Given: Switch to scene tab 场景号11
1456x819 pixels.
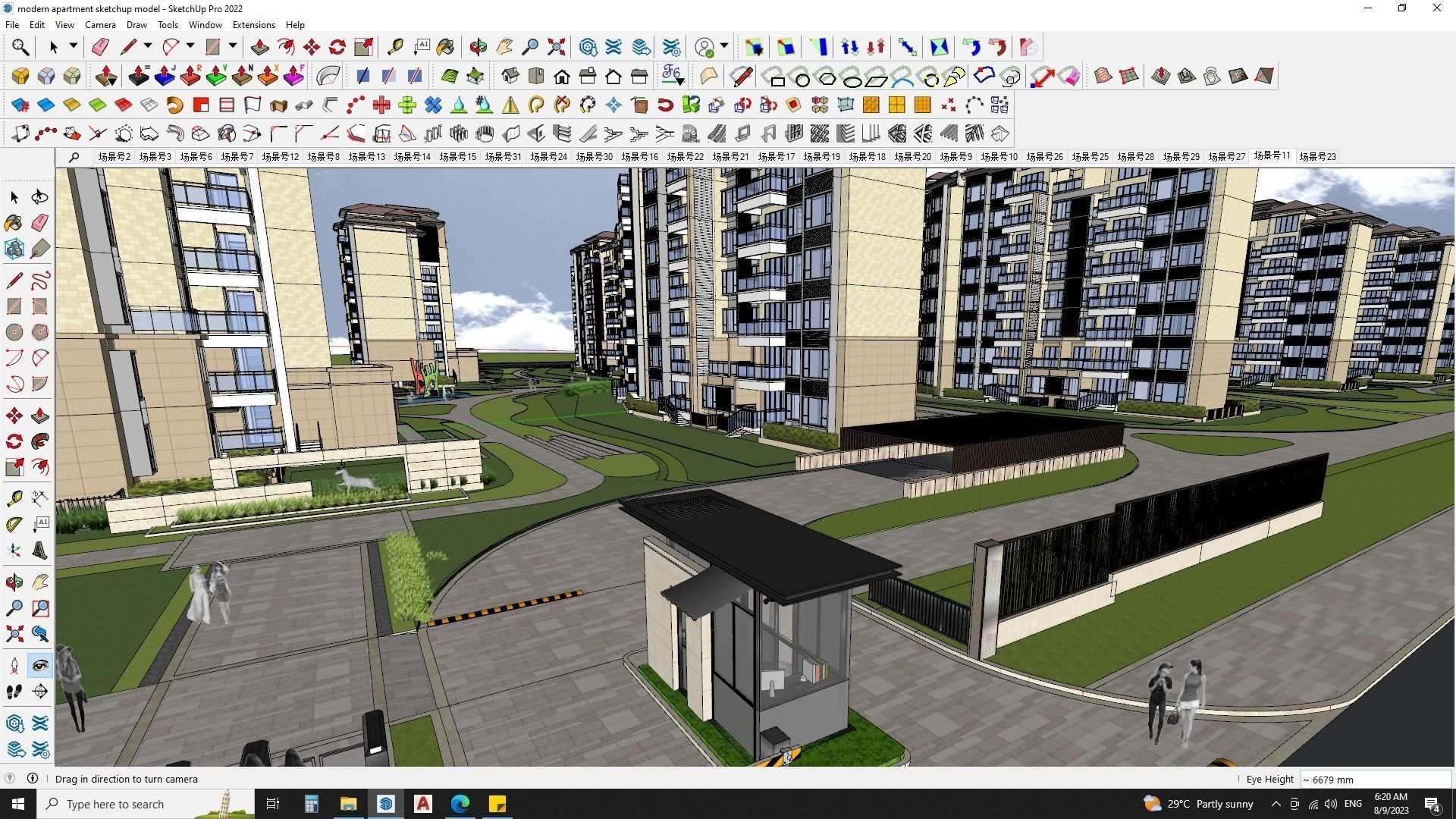Looking at the screenshot, I should [x=1272, y=155].
